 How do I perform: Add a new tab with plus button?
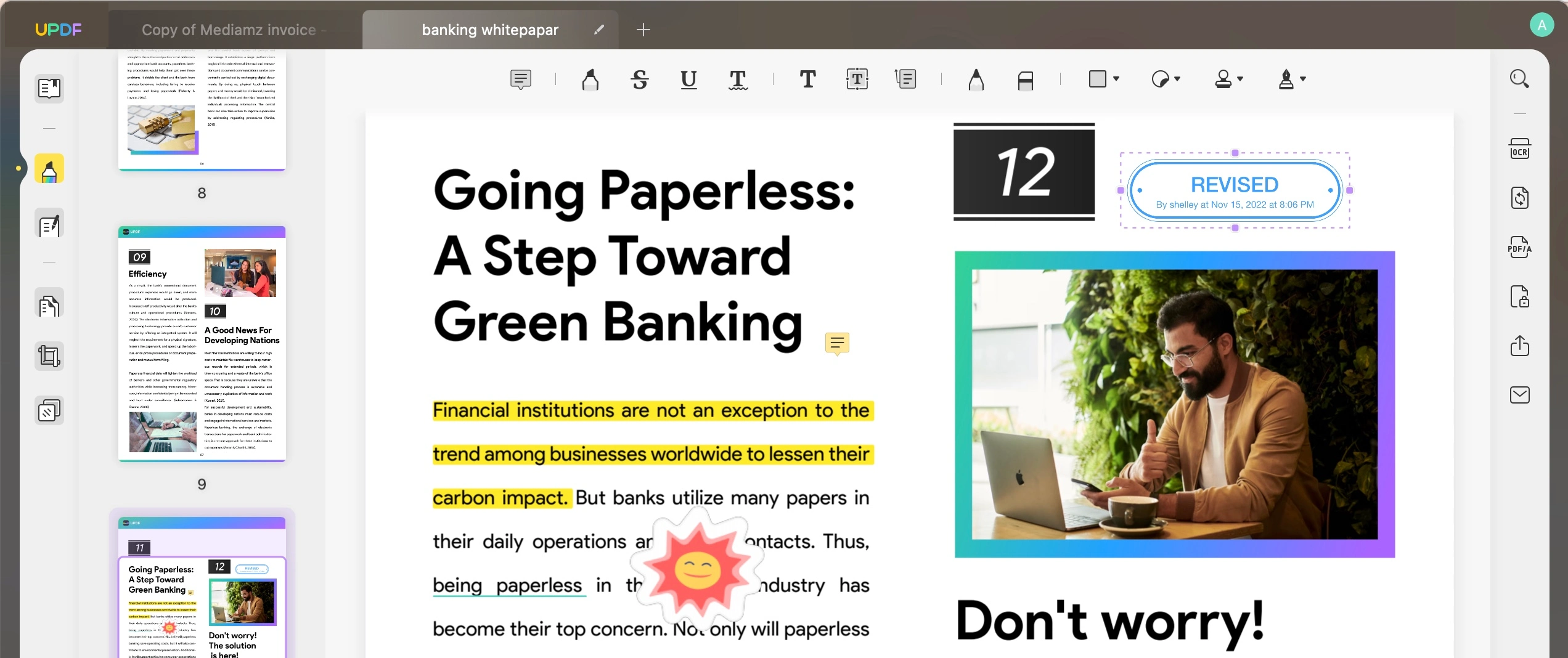coord(643,30)
